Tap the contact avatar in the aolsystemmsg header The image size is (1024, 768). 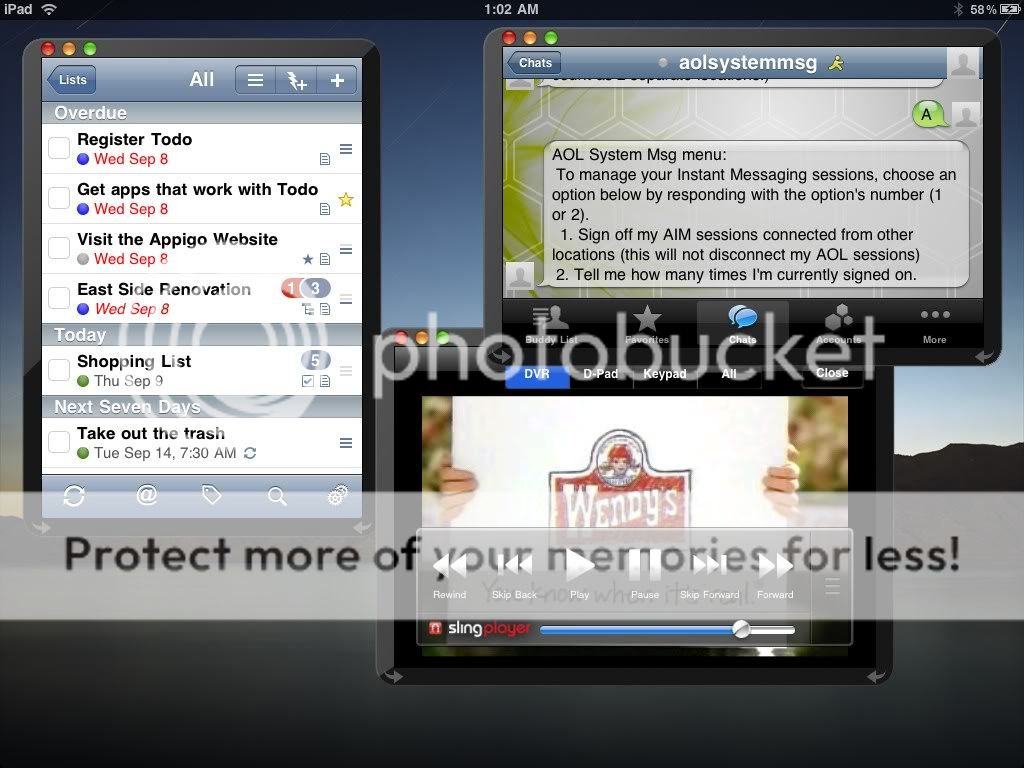click(x=963, y=63)
